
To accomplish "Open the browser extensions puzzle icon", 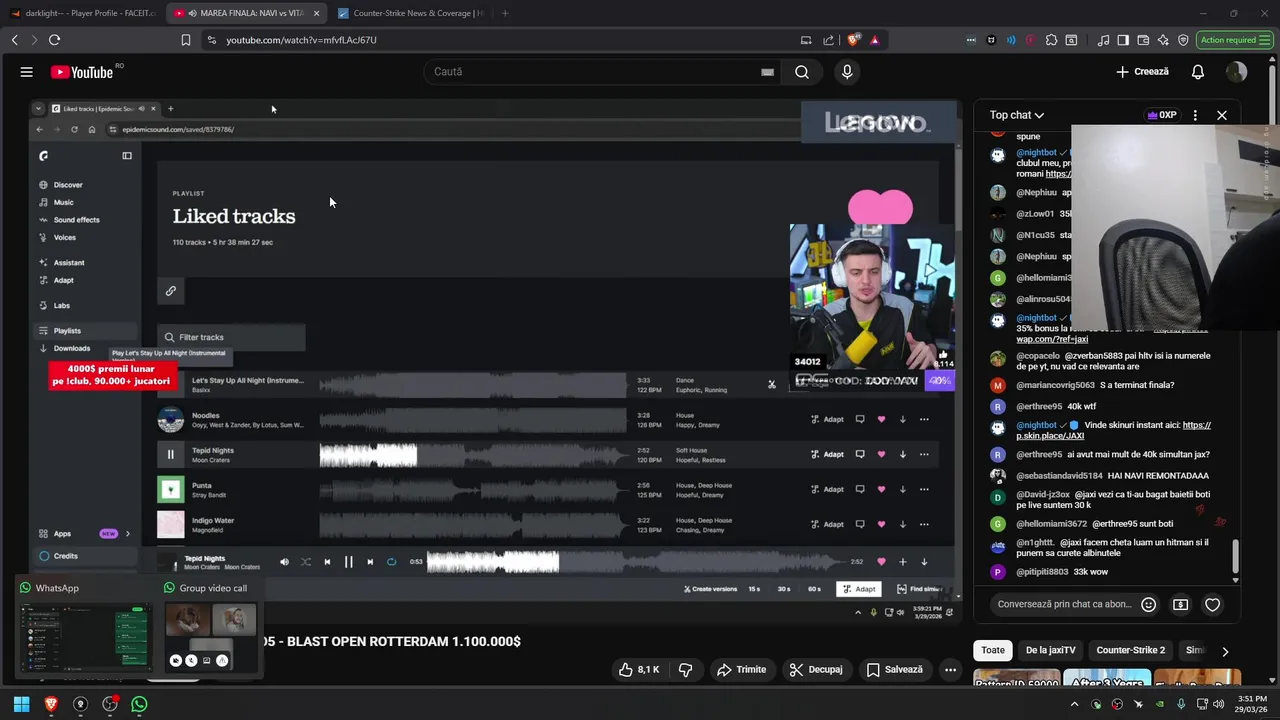I will coord(1051,40).
